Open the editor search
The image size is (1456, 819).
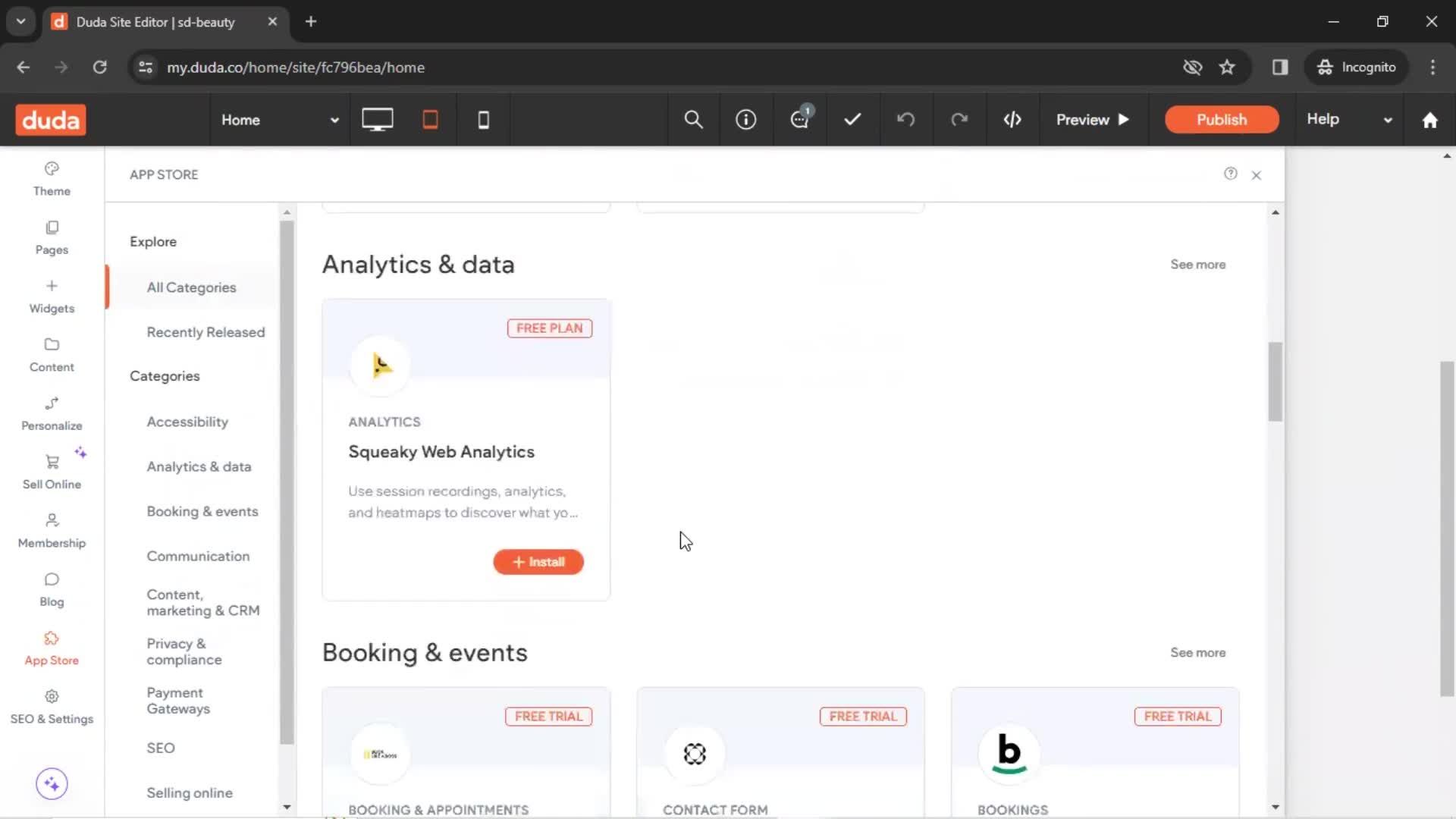[x=693, y=120]
